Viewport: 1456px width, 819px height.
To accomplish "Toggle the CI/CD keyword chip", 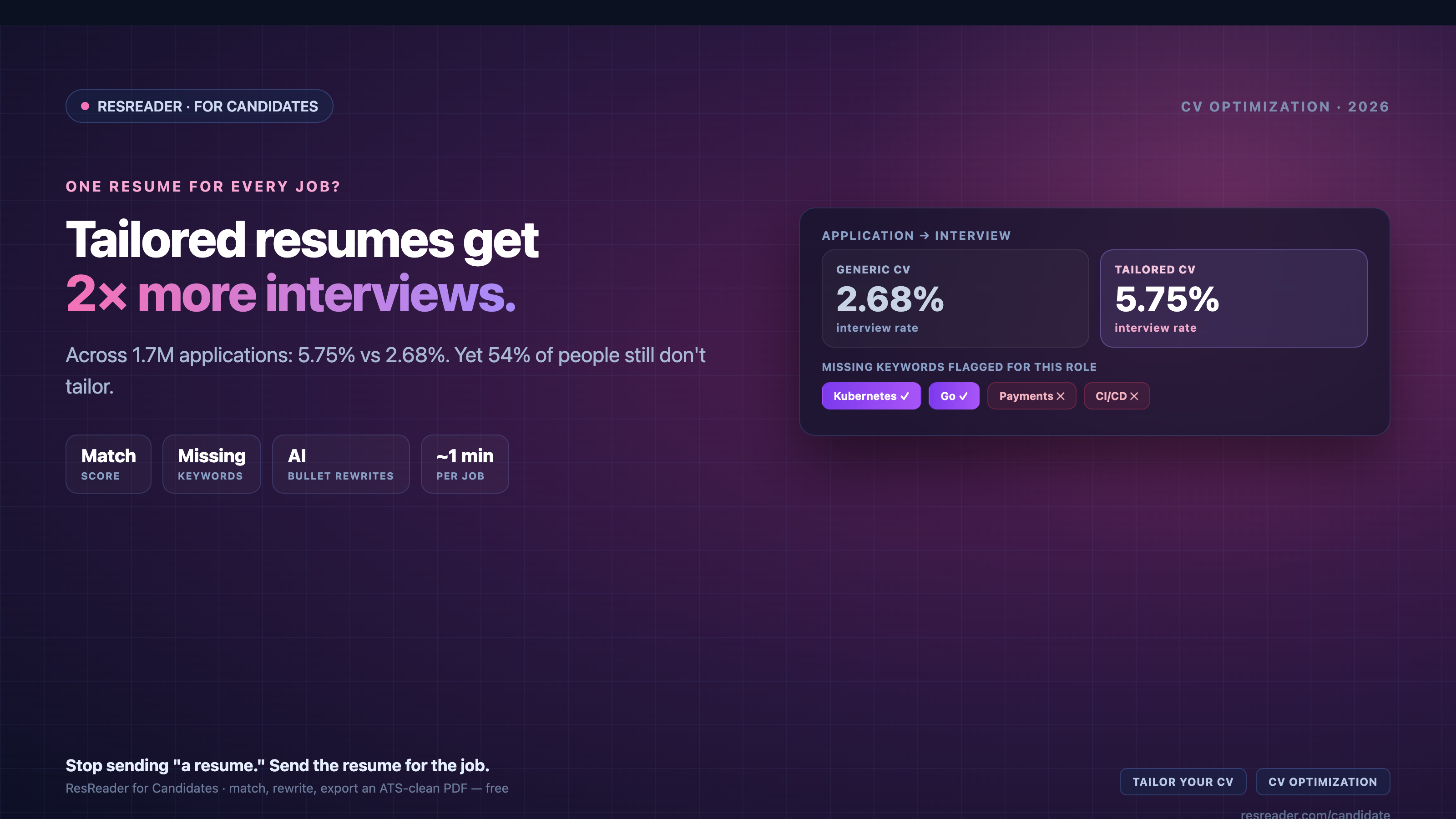I will (1116, 396).
